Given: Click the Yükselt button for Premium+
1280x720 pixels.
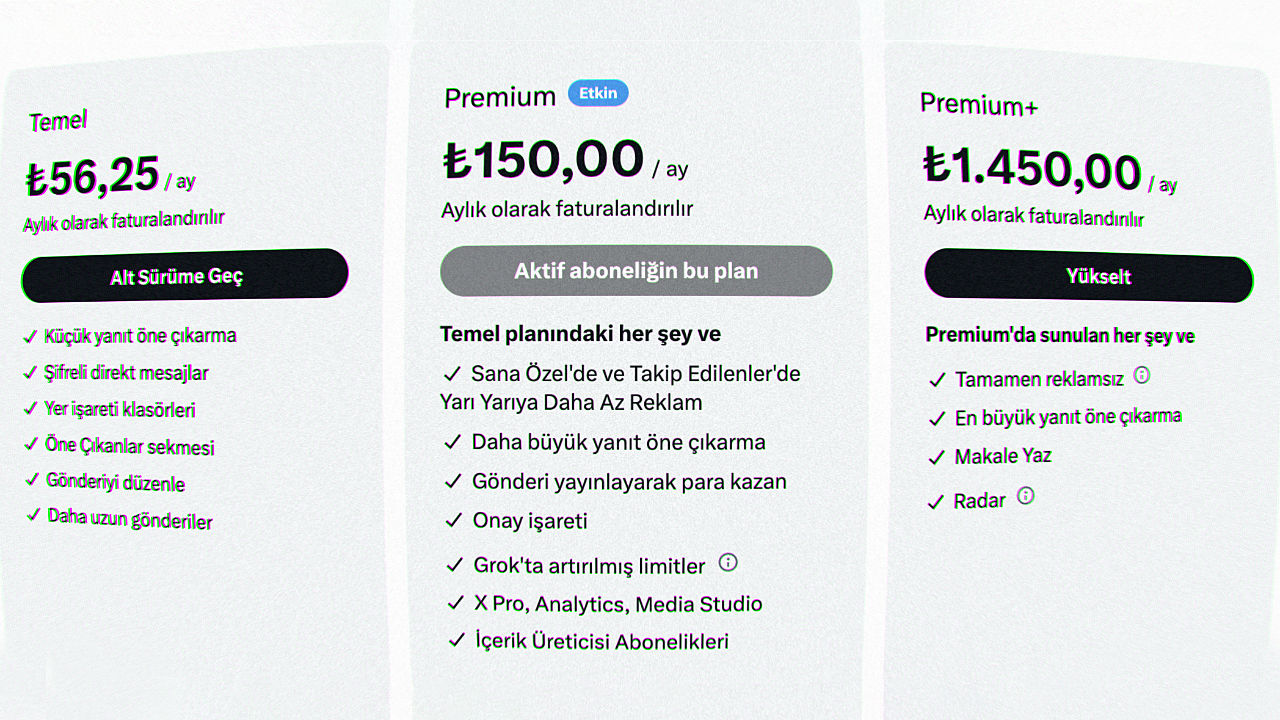Looking at the screenshot, I should pyautogui.click(x=1089, y=276).
